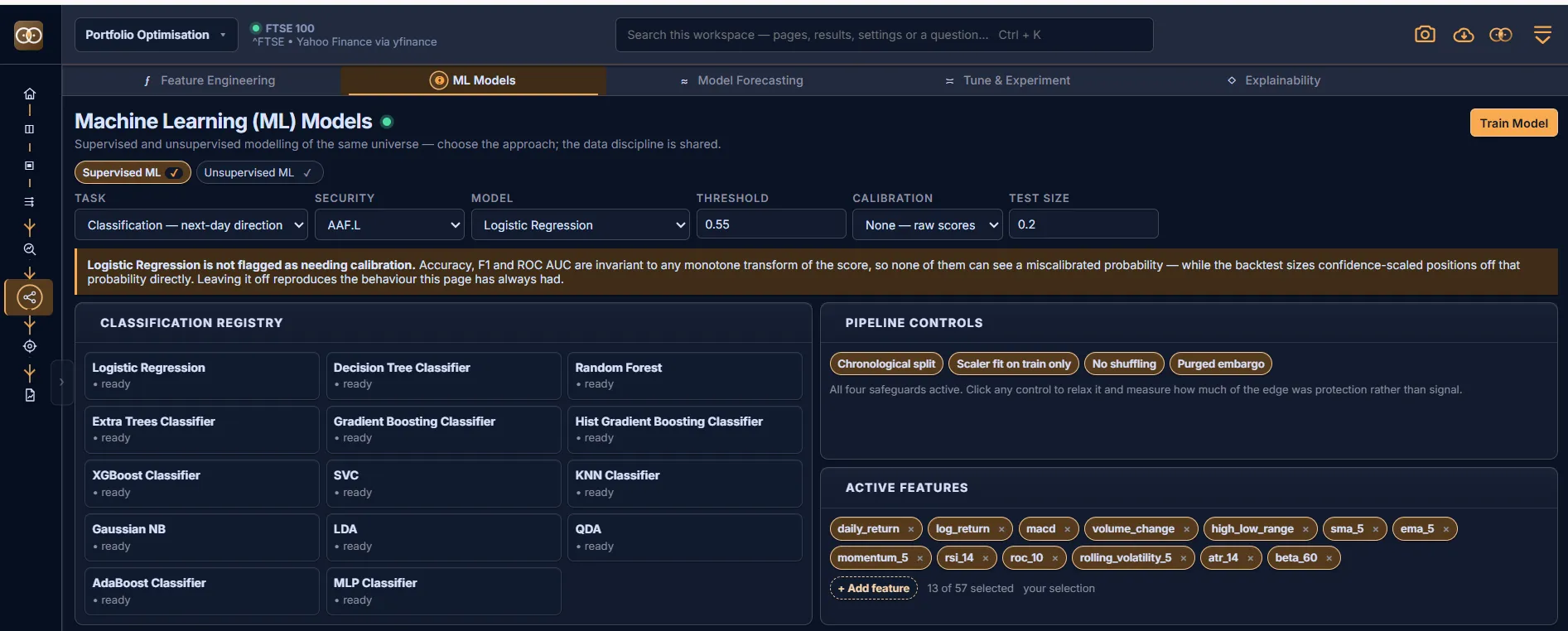The image size is (1568, 631).
Task: Open the Security dropdown showing AAF.L
Action: [x=389, y=224]
